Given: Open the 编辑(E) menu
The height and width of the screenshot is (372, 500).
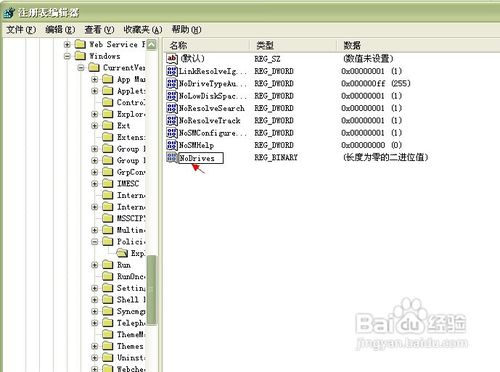Looking at the screenshot, I should coord(60,30).
